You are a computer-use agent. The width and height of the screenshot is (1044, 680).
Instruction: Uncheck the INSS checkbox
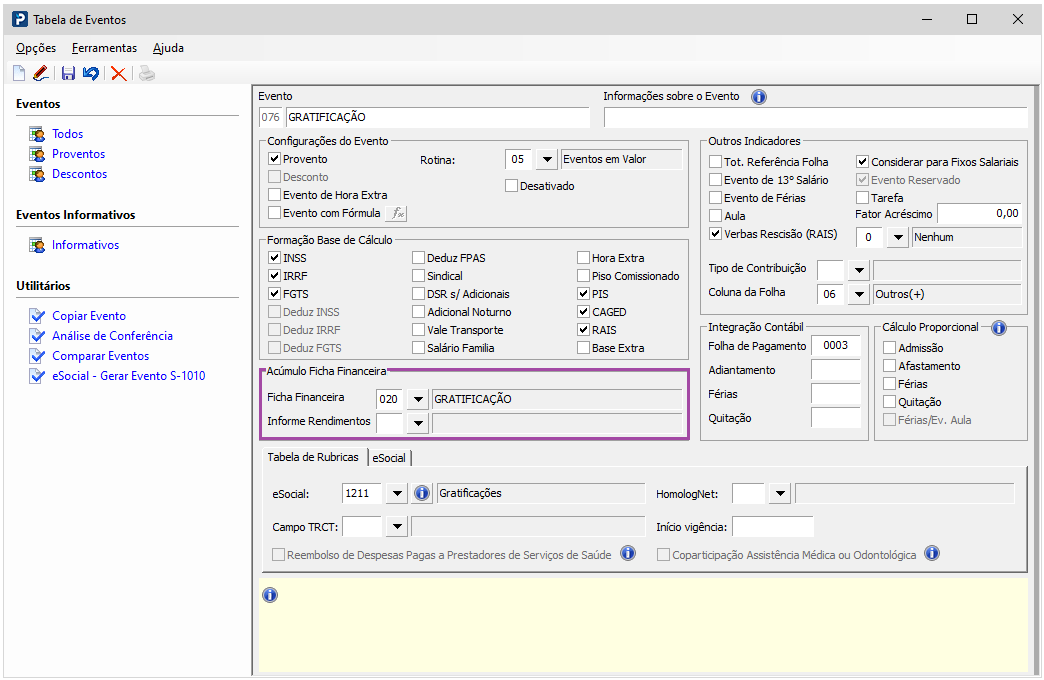(274, 258)
